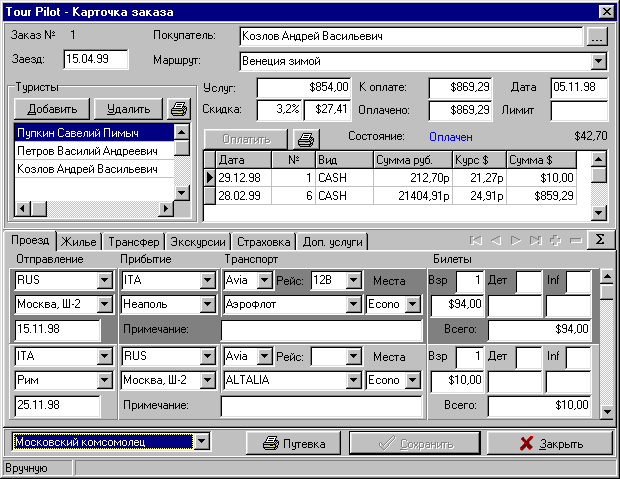Screen dimensions: 620x479
Task: Click the Удалить tourist button
Action: tap(129, 109)
